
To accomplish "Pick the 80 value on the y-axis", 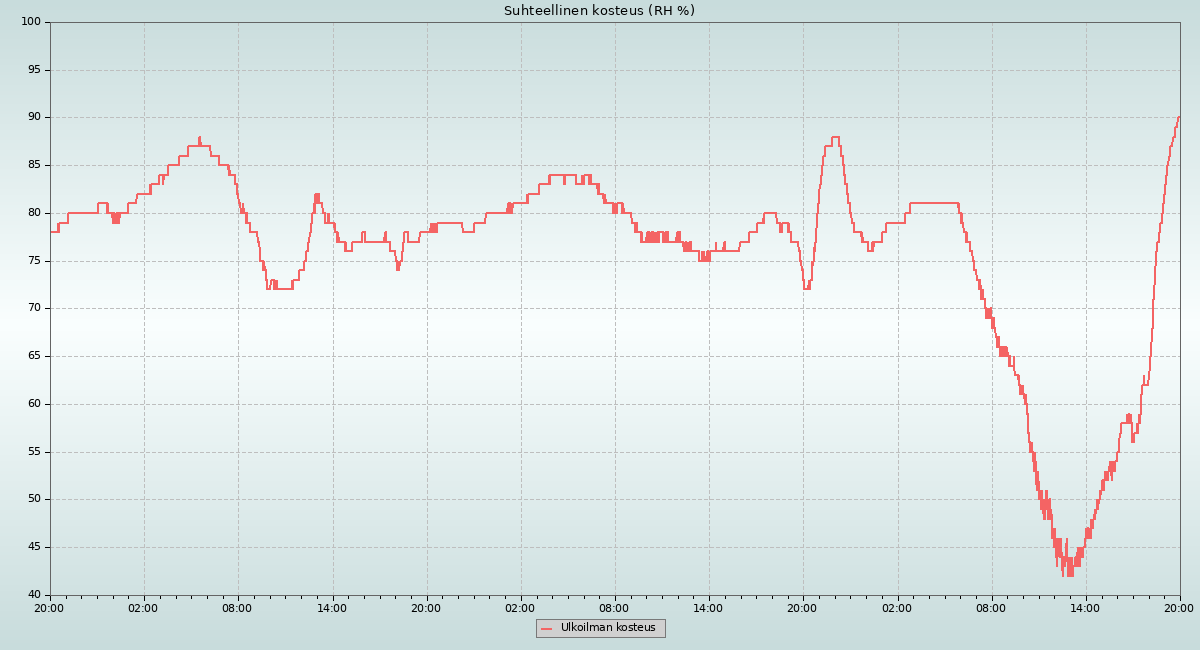I will 33,213.
